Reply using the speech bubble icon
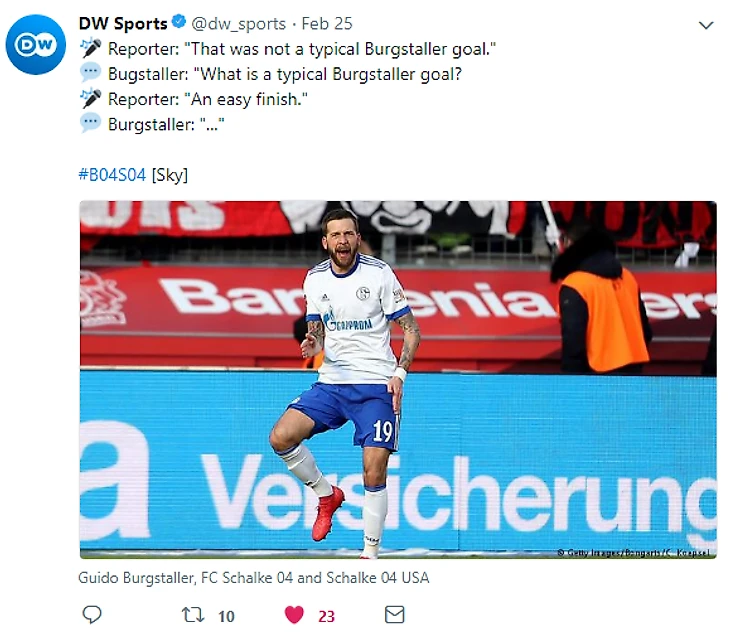The height and width of the screenshot is (635, 730). (x=92, y=615)
